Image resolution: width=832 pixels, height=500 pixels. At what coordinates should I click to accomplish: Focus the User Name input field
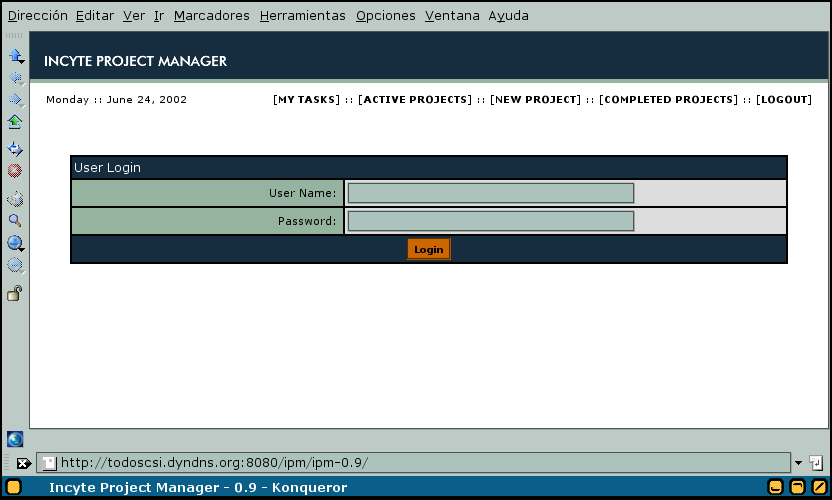pyautogui.click(x=491, y=193)
